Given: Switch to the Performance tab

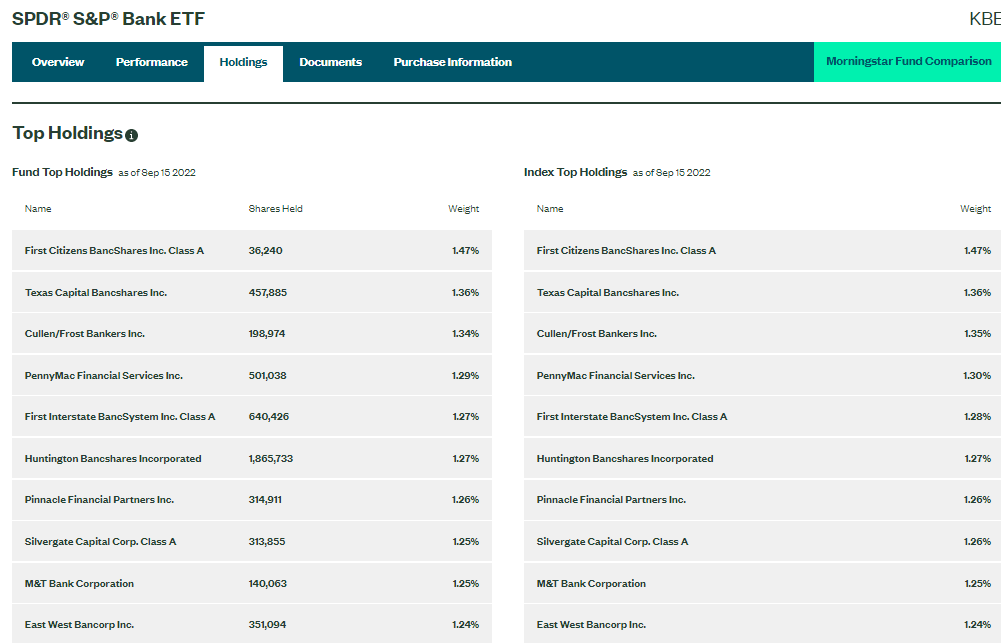Looking at the screenshot, I should pos(152,62).
